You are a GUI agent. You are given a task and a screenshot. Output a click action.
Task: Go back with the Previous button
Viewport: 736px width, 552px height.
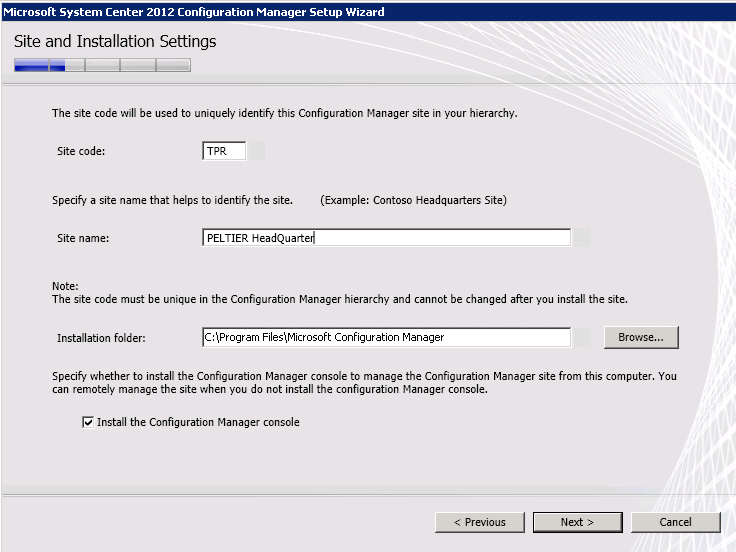pyautogui.click(x=480, y=522)
